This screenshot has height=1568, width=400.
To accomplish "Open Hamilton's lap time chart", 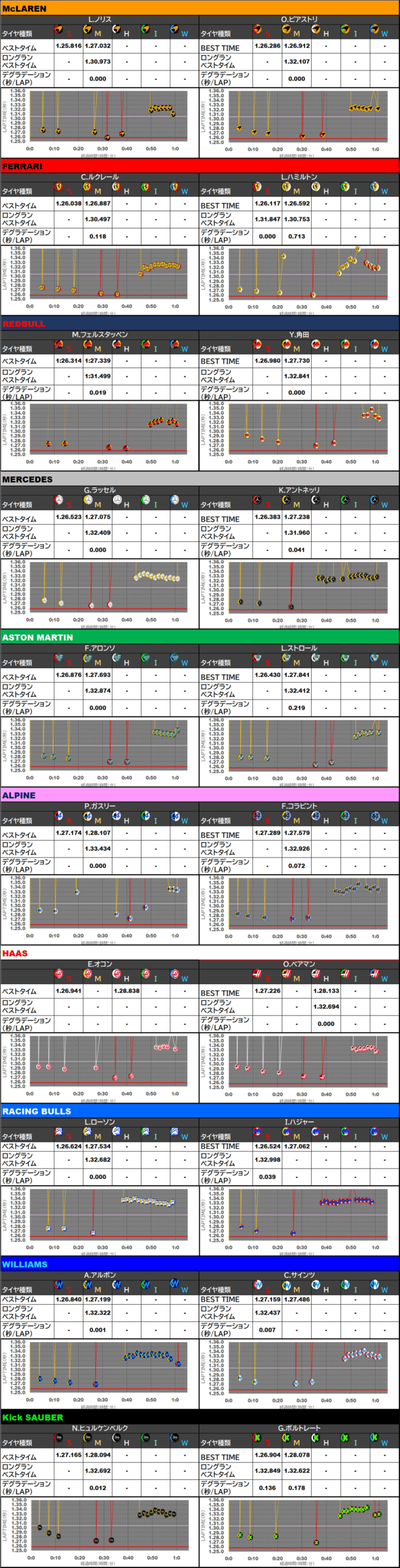I will point(299,281).
